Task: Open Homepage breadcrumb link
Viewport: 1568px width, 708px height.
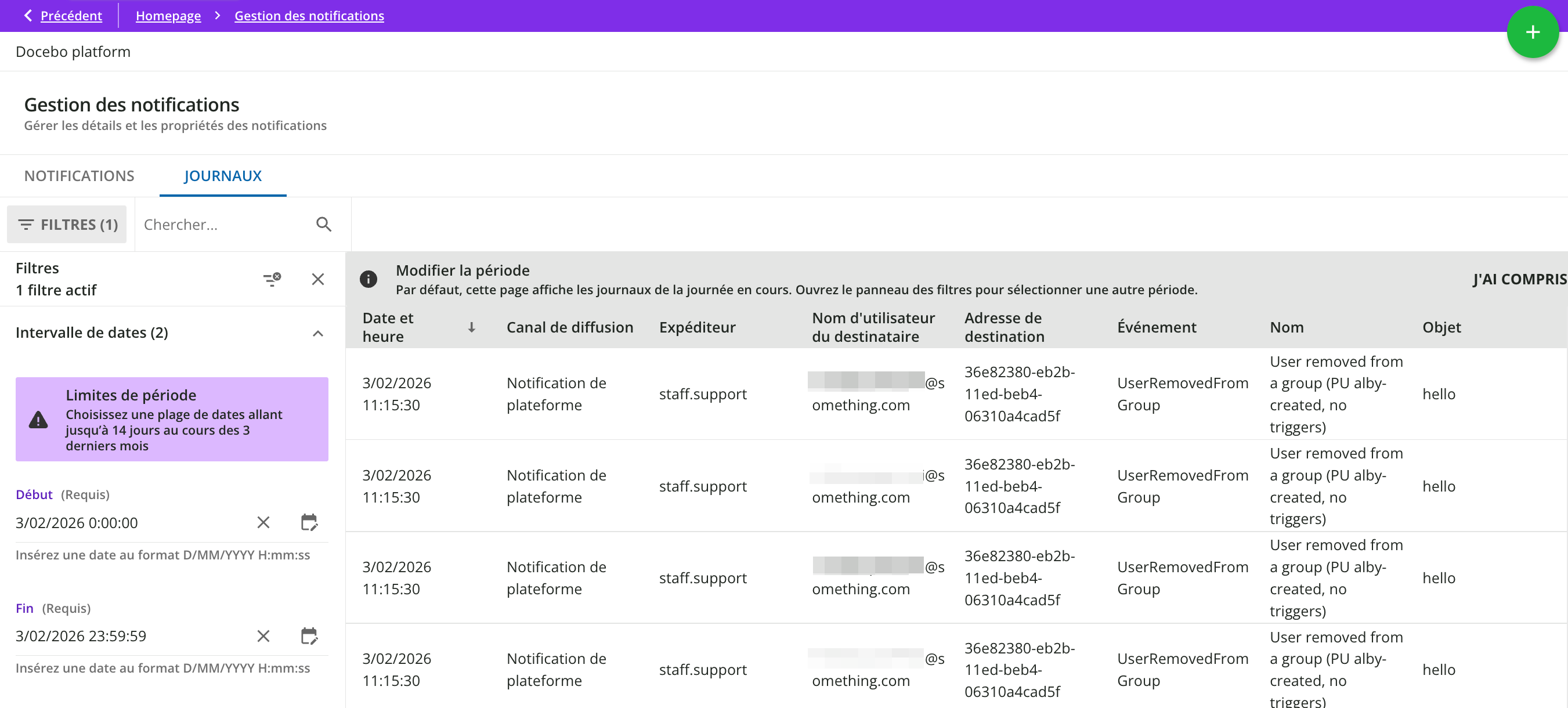Action: pyautogui.click(x=168, y=16)
